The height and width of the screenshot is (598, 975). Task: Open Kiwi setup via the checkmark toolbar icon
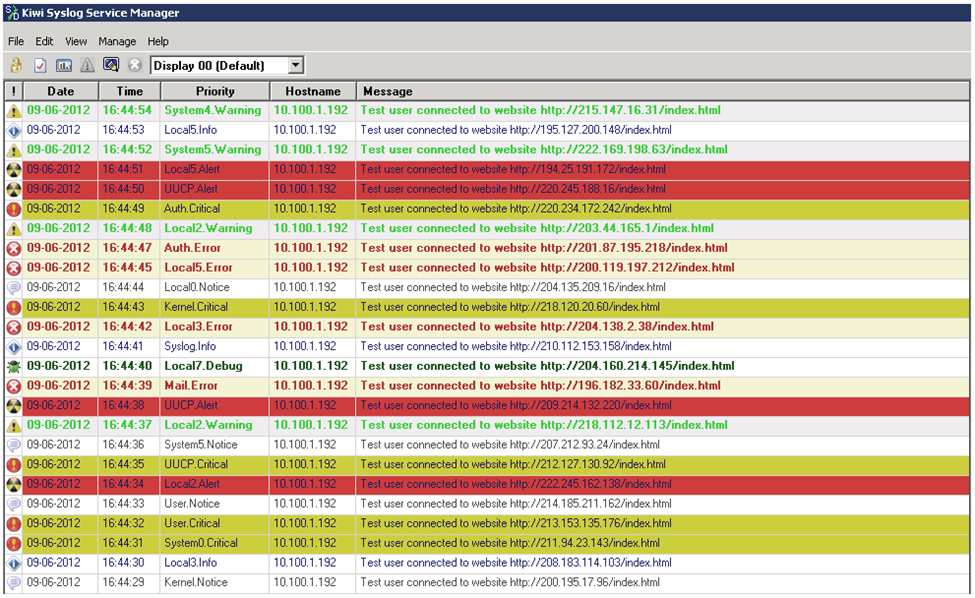pyautogui.click(x=39, y=64)
